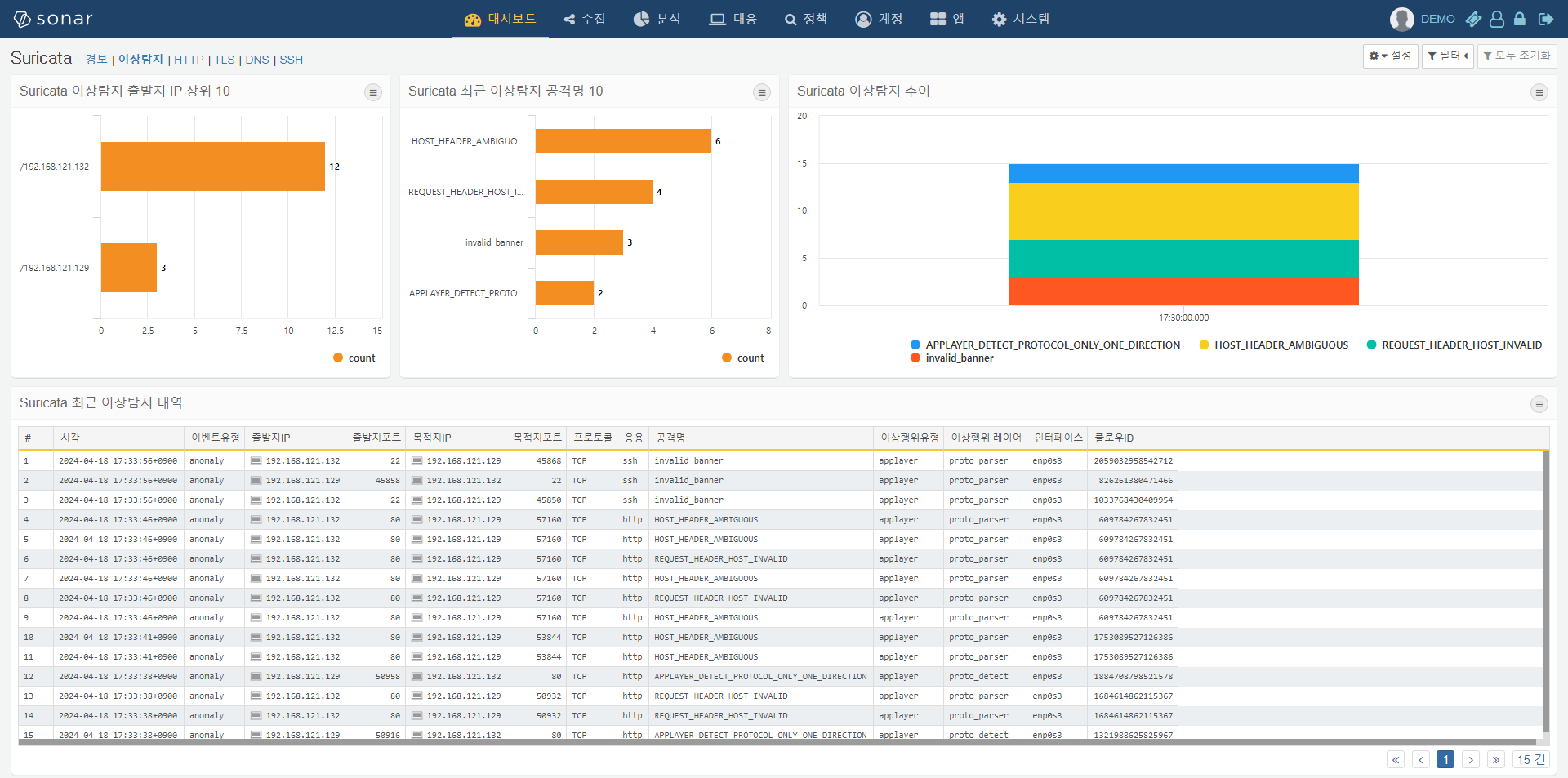Switch to the DNS tab
The height and width of the screenshot is (778, 1568).
click(257, 60)
